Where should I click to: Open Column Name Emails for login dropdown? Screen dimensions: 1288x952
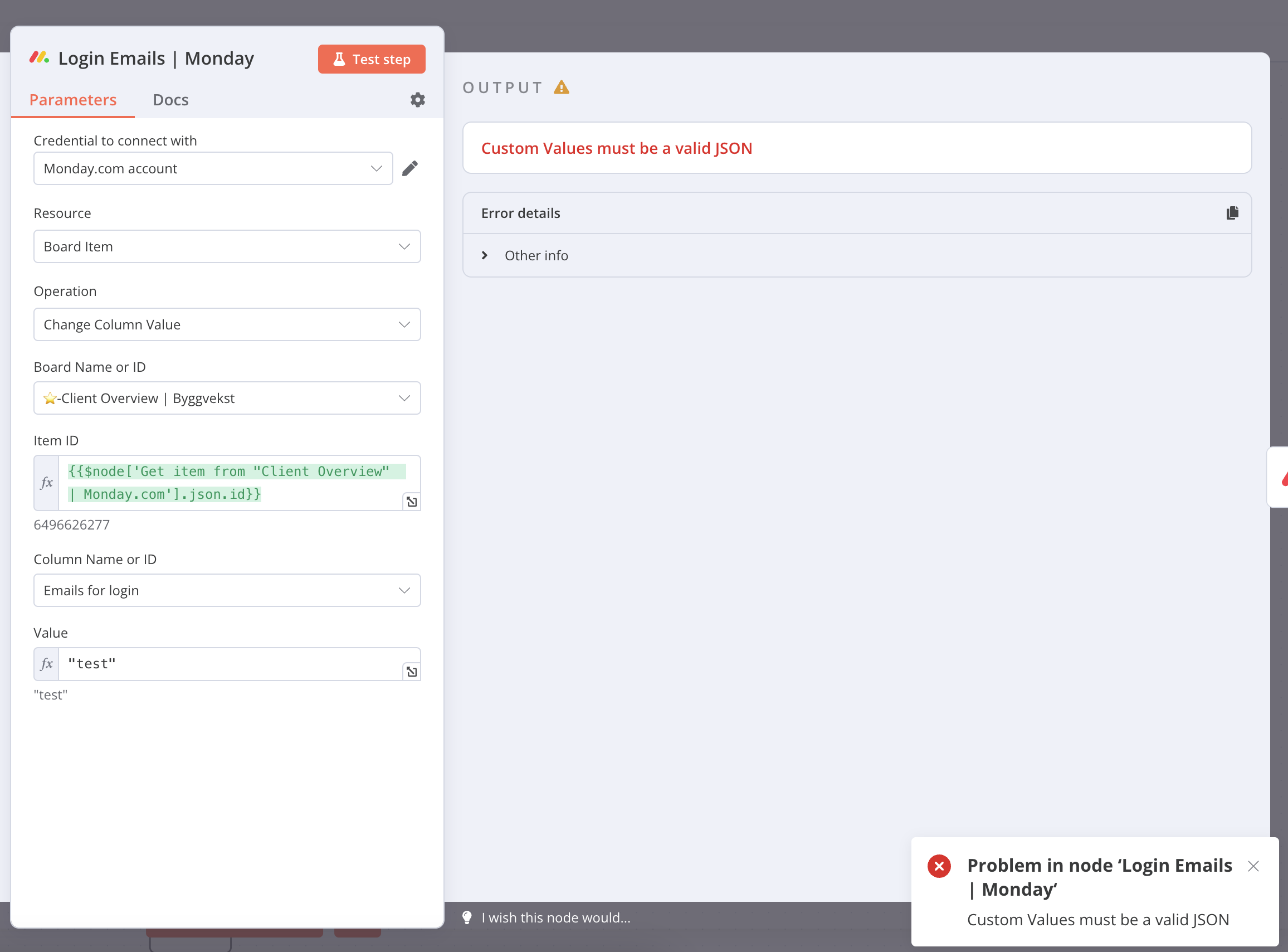(x=227, y=590)
